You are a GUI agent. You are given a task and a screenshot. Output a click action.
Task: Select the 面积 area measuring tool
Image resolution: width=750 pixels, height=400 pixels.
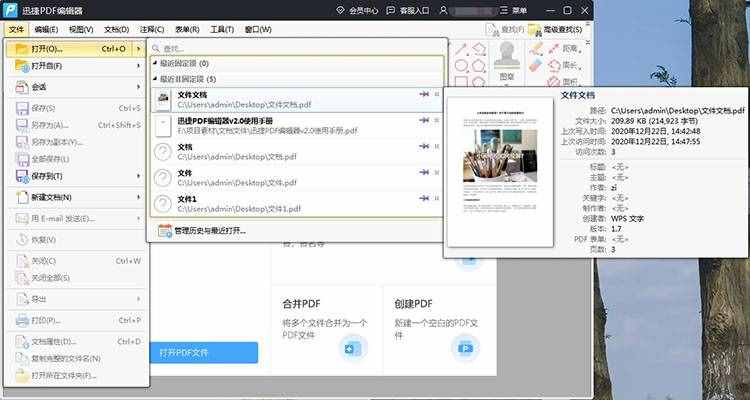[x=562, y=81]
